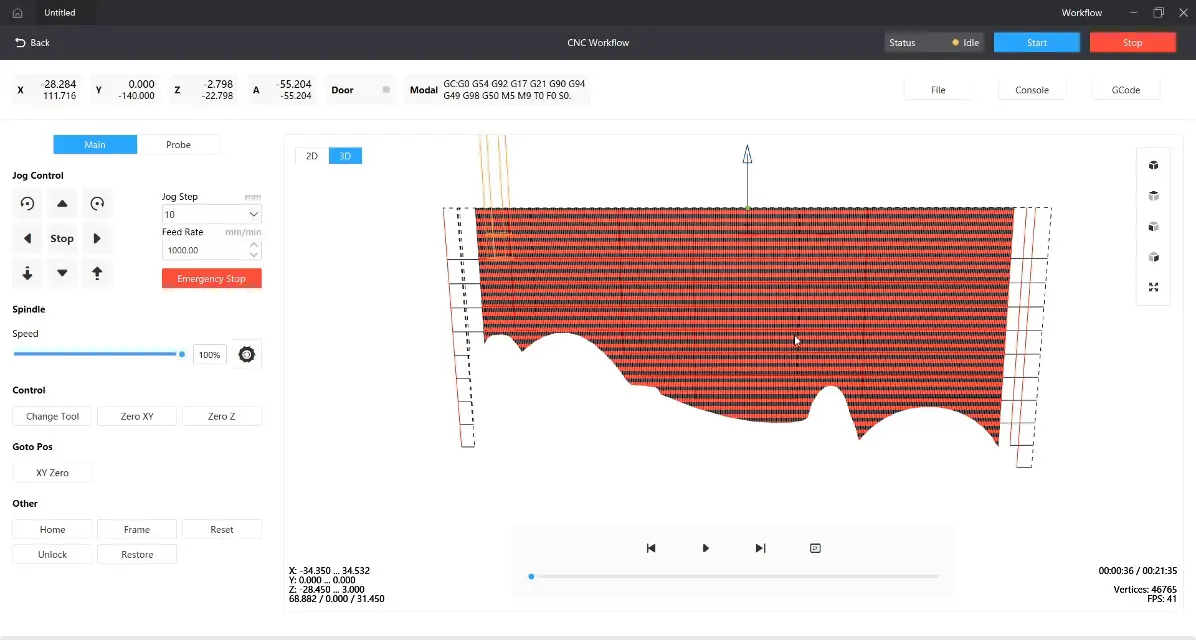
Task: Skip to the end of the simulation
Action: [x=760, y=548]
